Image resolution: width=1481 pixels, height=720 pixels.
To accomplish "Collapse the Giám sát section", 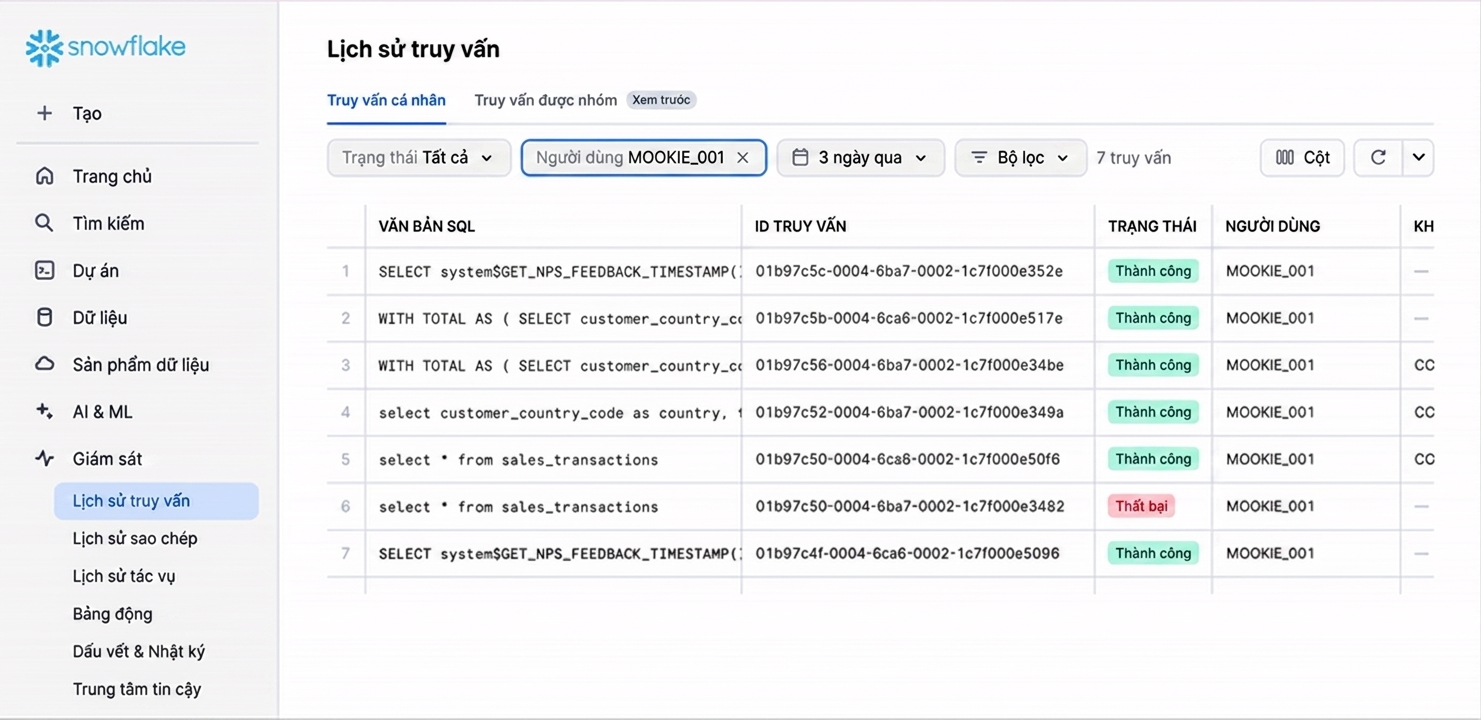I will [107, 458].
